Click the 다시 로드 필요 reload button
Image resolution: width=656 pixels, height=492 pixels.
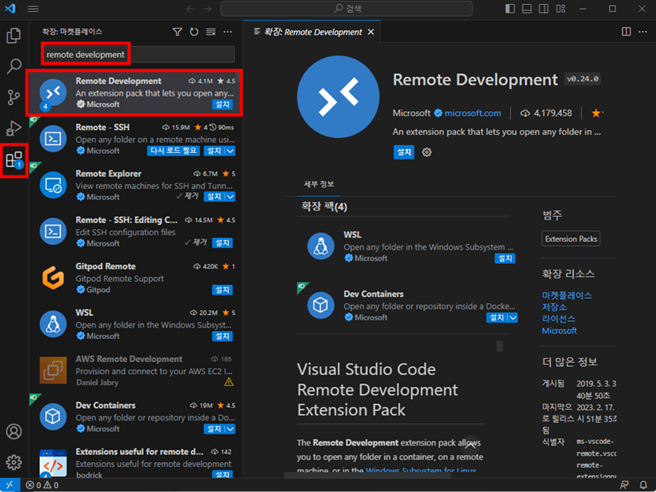174,151
